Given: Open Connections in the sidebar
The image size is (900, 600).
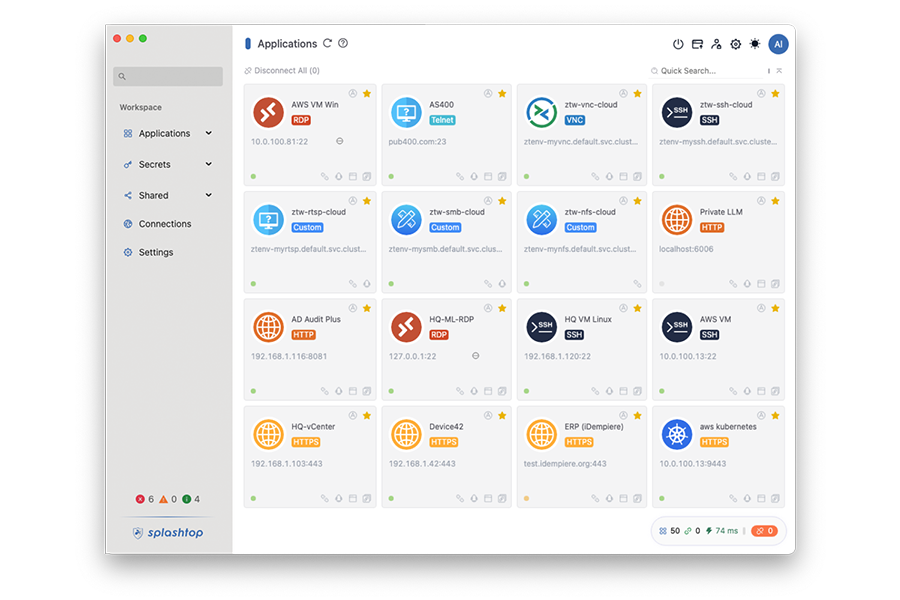Looking at the screenshot, I should [x=164, y=224].
